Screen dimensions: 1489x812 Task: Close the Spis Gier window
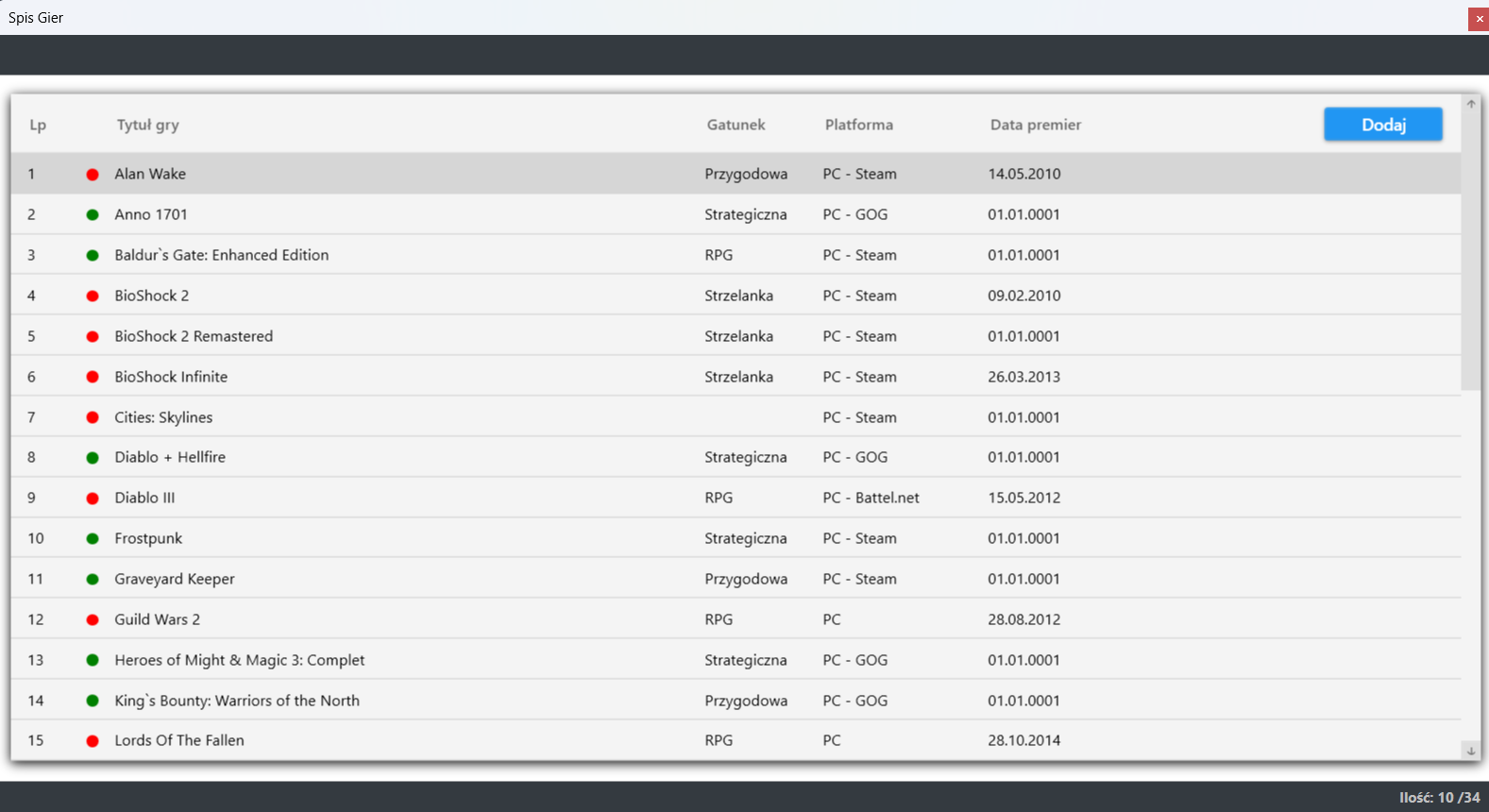pyautogui.click(x=1479, y=19)
